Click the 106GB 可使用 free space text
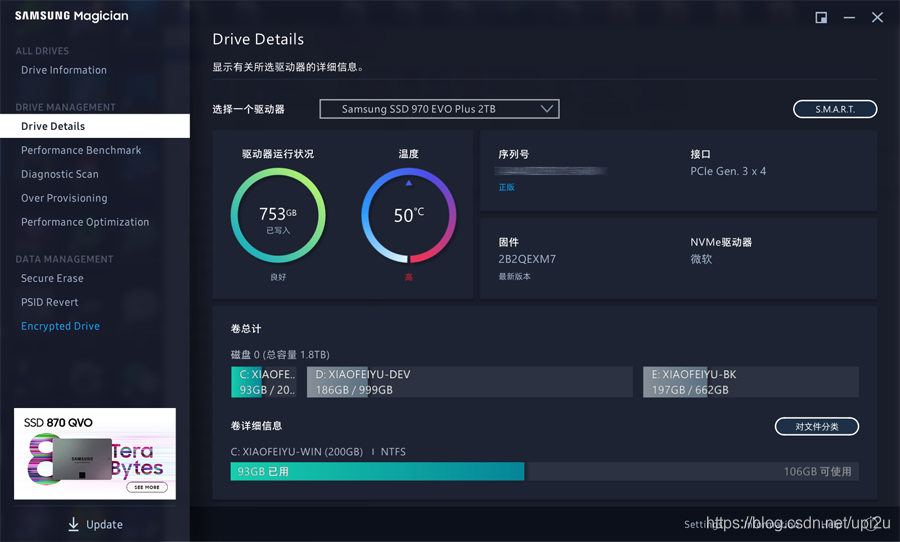The width and height of the screenshot is (900, 542). click(817, 471)
